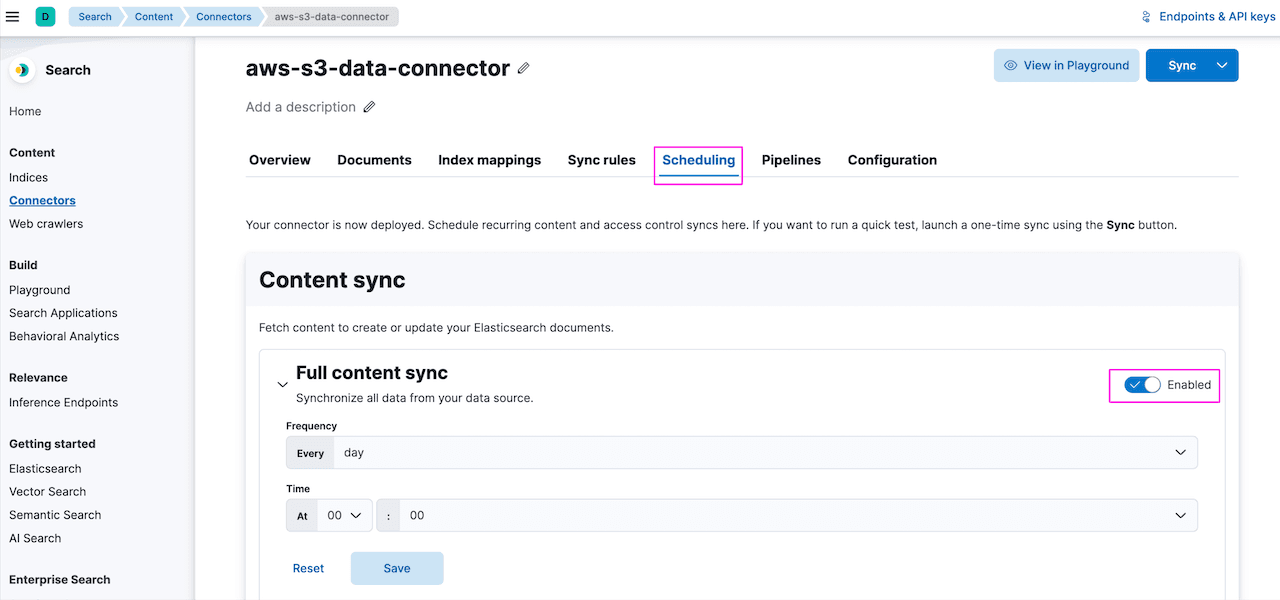Collapse the Full content sync section chevron
Image resolution: width=1280 pixels, height=600 pixels.
[x=282, y=384]
